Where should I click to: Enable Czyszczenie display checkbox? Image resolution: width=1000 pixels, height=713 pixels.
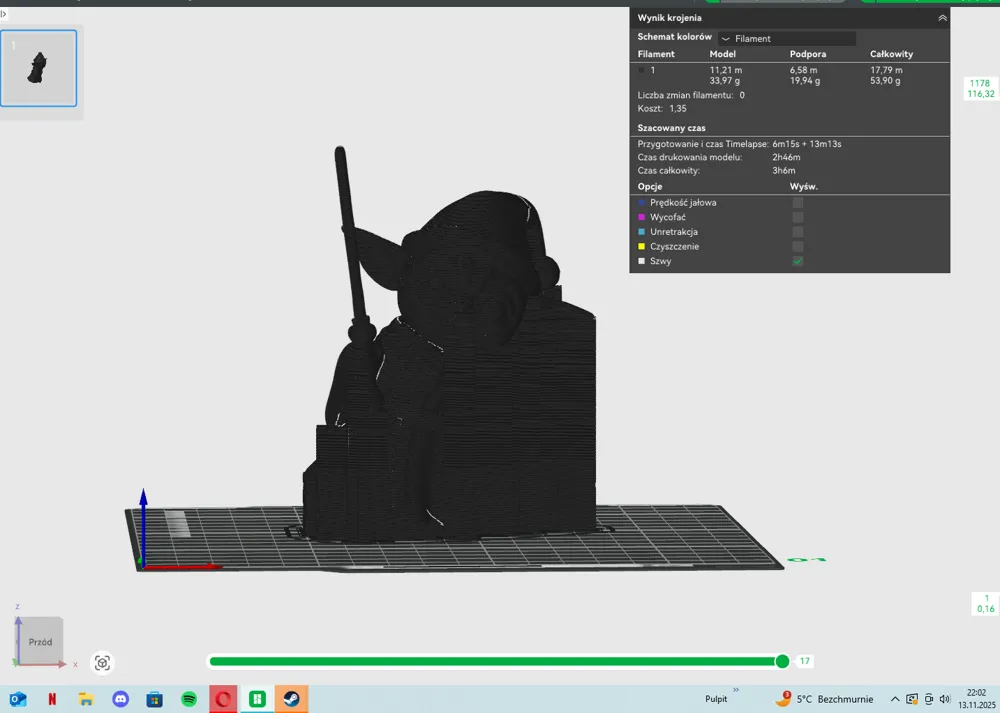(798, 247)
